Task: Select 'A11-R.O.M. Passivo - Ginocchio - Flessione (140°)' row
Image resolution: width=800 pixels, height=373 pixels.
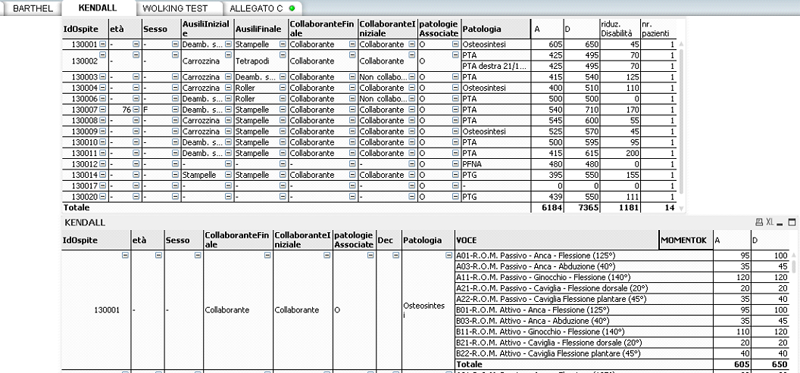Action: (583, 277)
